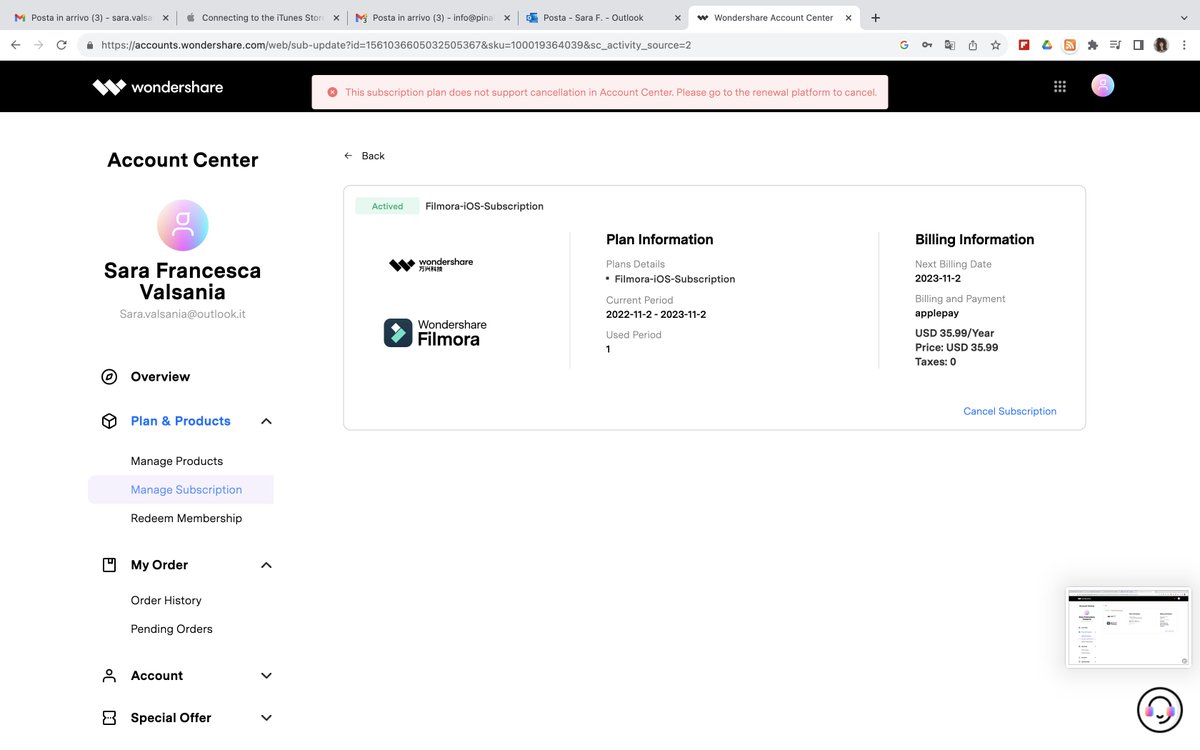The height and width of the screenshot is (750, 1200).
Task: Open Order History in the sidebar
Action: [x=166, y=600]
